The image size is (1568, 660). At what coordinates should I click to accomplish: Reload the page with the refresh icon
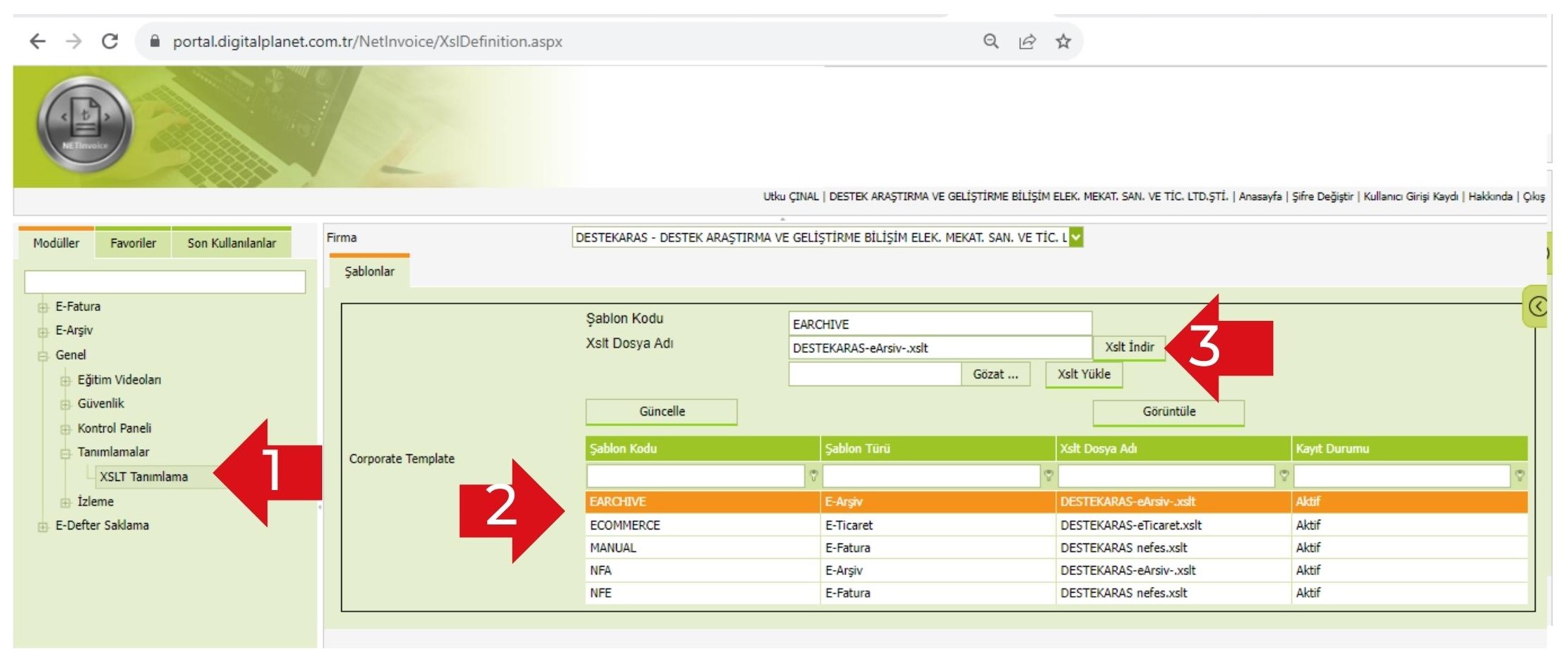coord(109,41)
